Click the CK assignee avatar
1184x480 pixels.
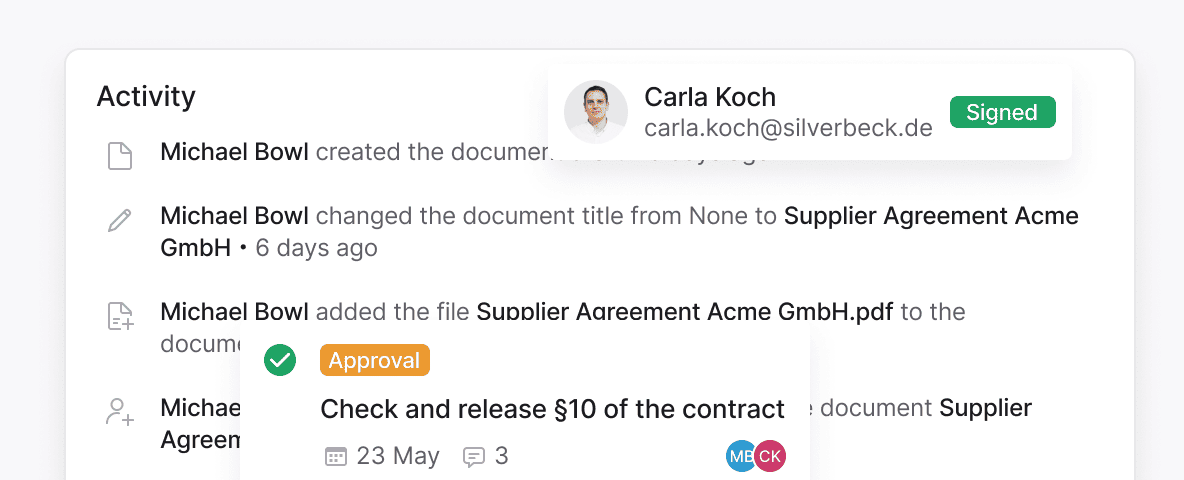point(770,456)
